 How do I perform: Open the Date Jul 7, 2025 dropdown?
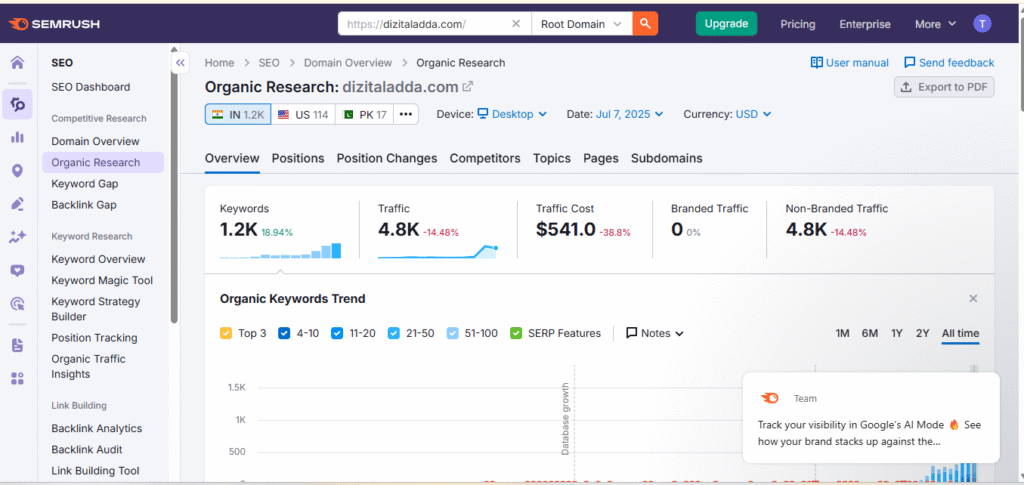pyautogui.click(x=630, y=114)
